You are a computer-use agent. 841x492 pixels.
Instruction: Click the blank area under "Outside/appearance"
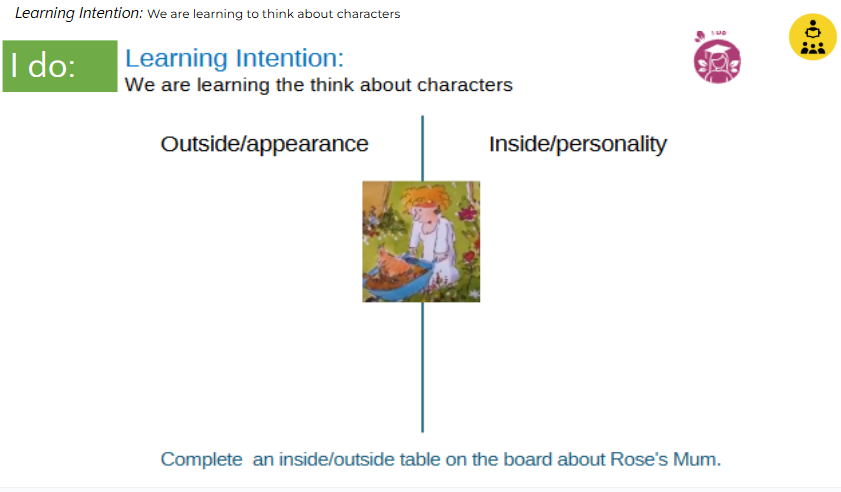(264, 300)
